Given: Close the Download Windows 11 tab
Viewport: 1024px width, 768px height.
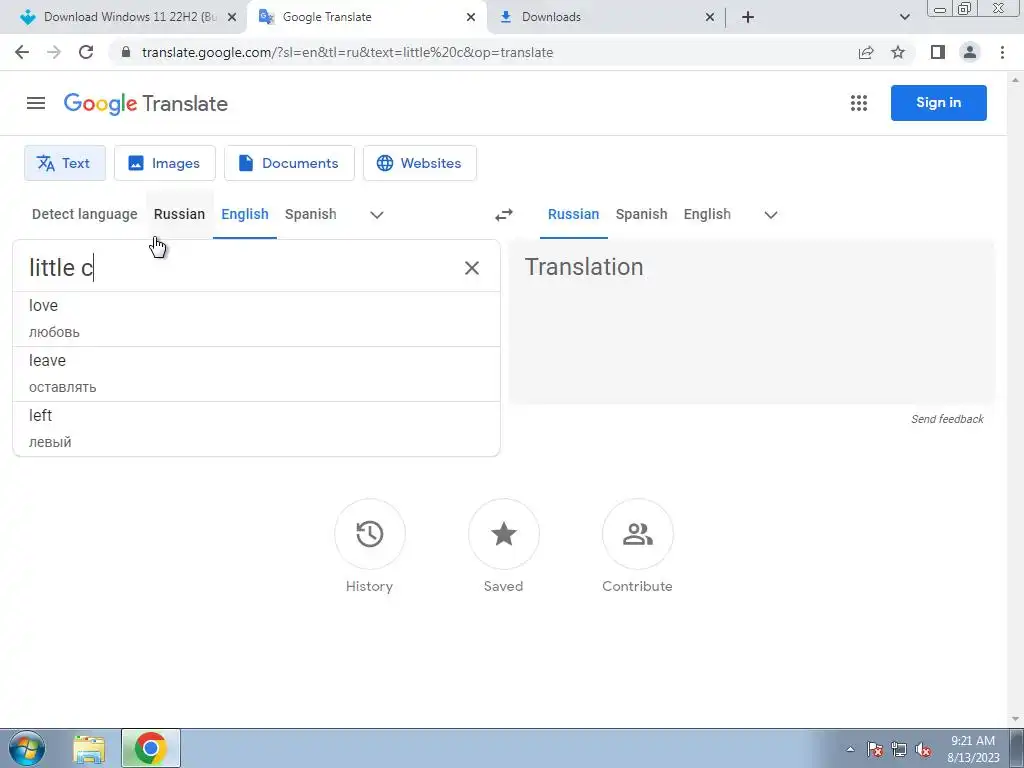Looking at the screenshot, I should [232, 17].
